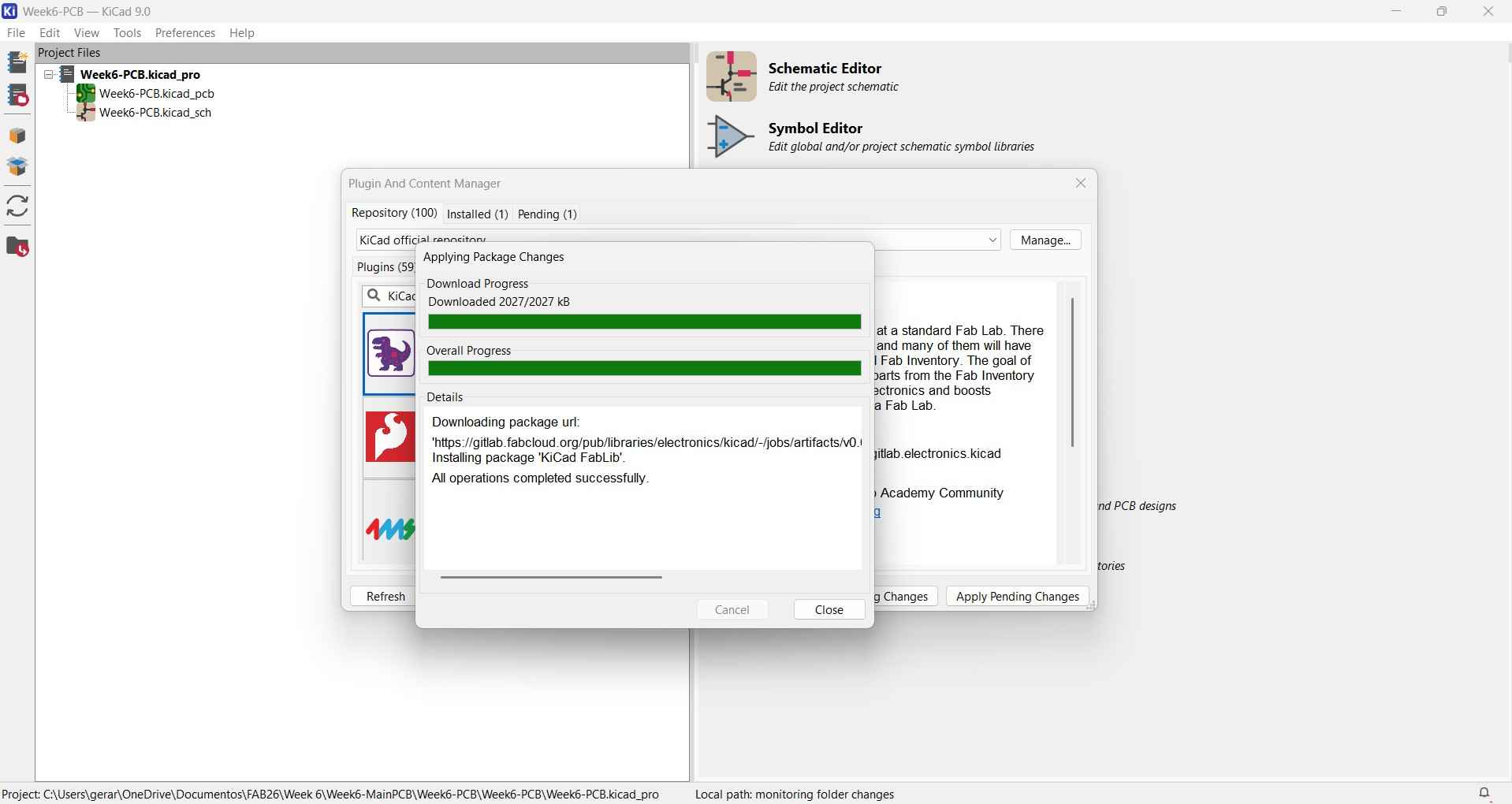Open the Tools menu
The image size is (1512, 804).
tap(127, 33)
